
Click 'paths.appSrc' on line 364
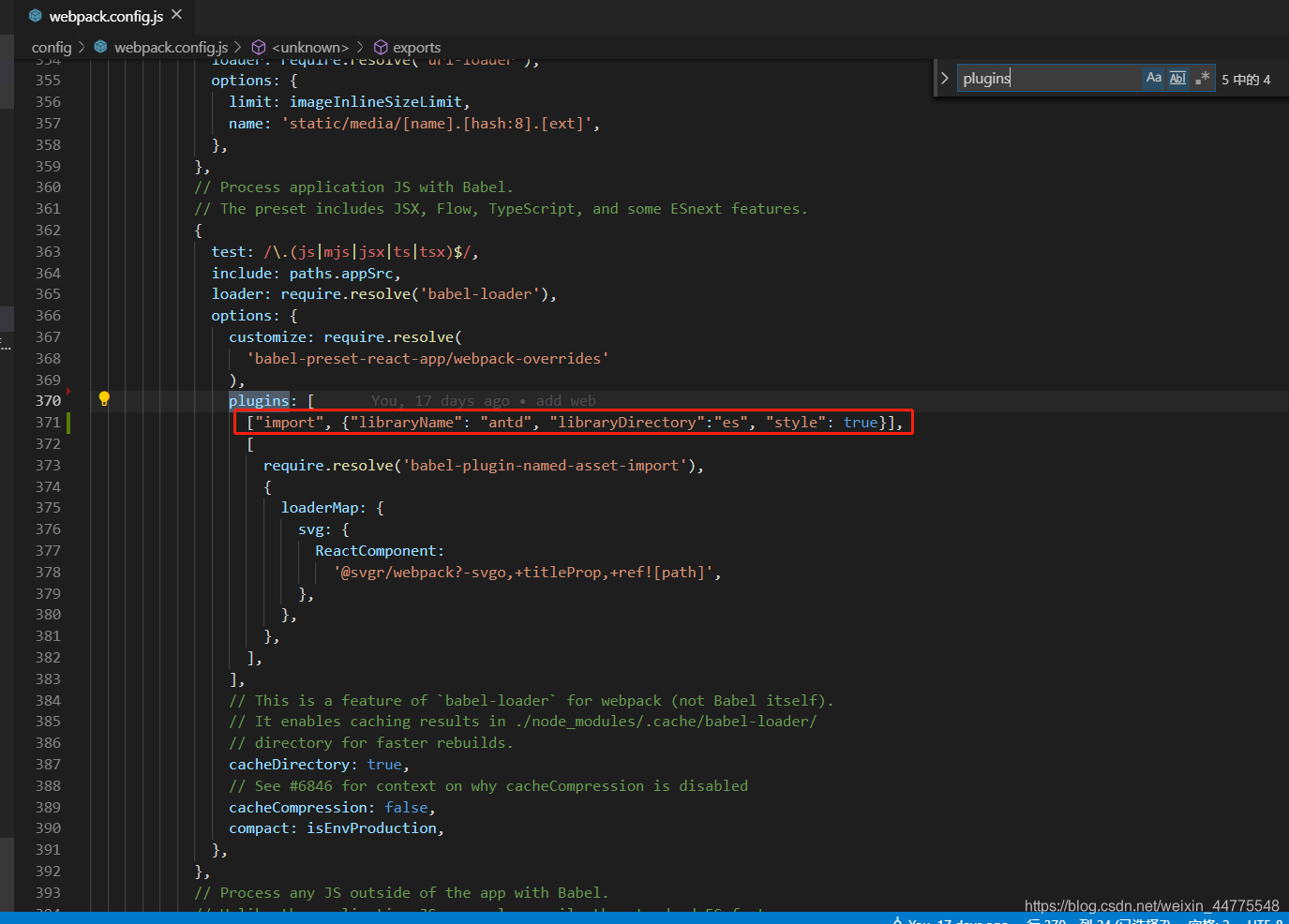point(340,273)
